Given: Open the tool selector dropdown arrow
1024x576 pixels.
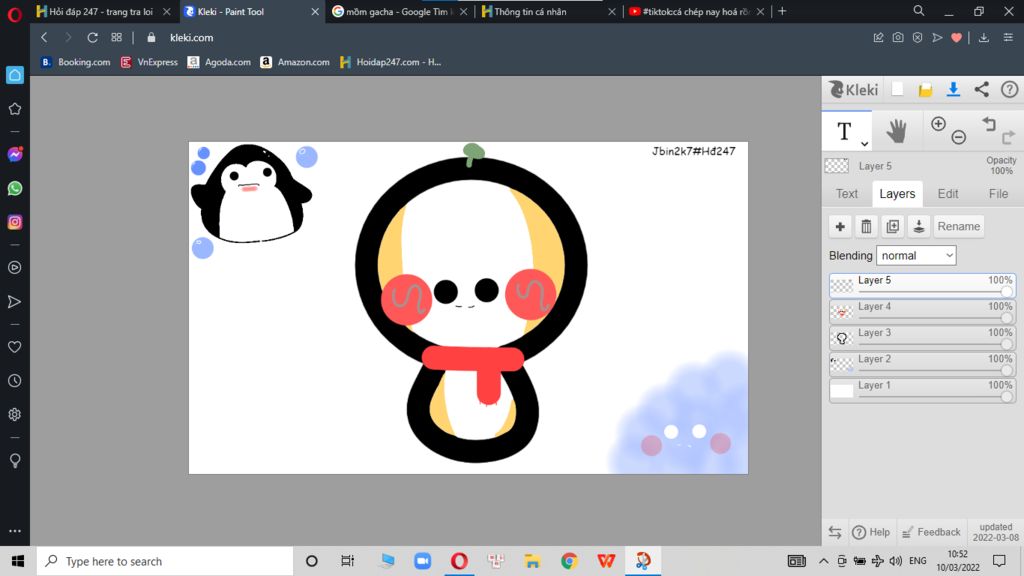Looking at the screenshot, I should 864,144.
